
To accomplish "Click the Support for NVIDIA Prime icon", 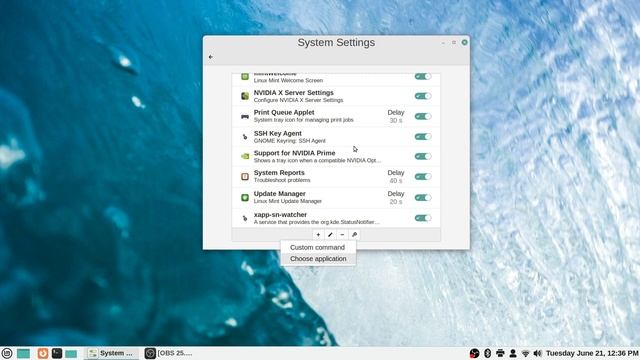I will pyautogui.click(x=245, y=156).
